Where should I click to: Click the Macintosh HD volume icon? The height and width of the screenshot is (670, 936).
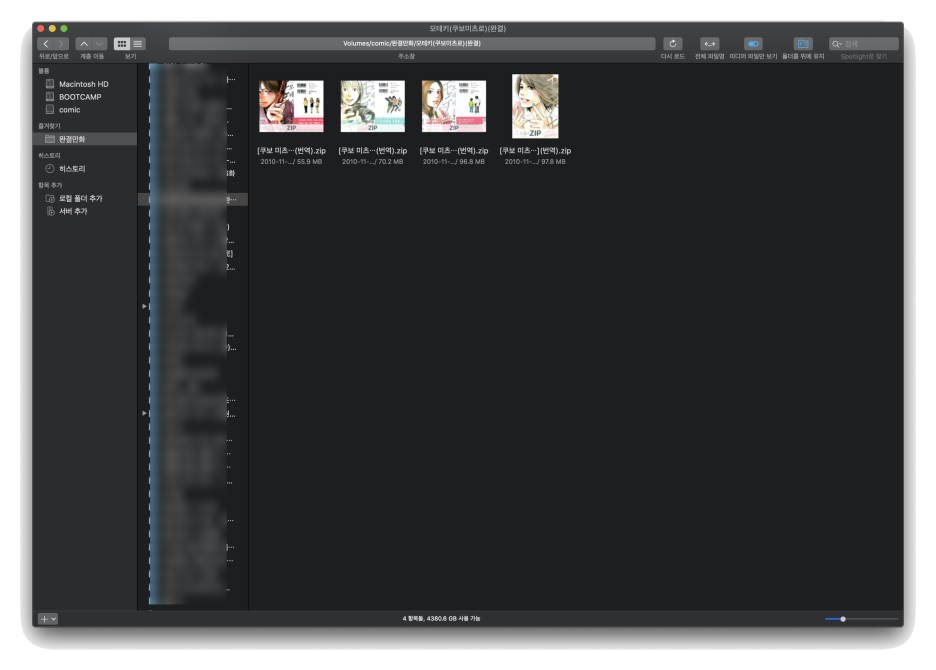[x=48, y=84]
